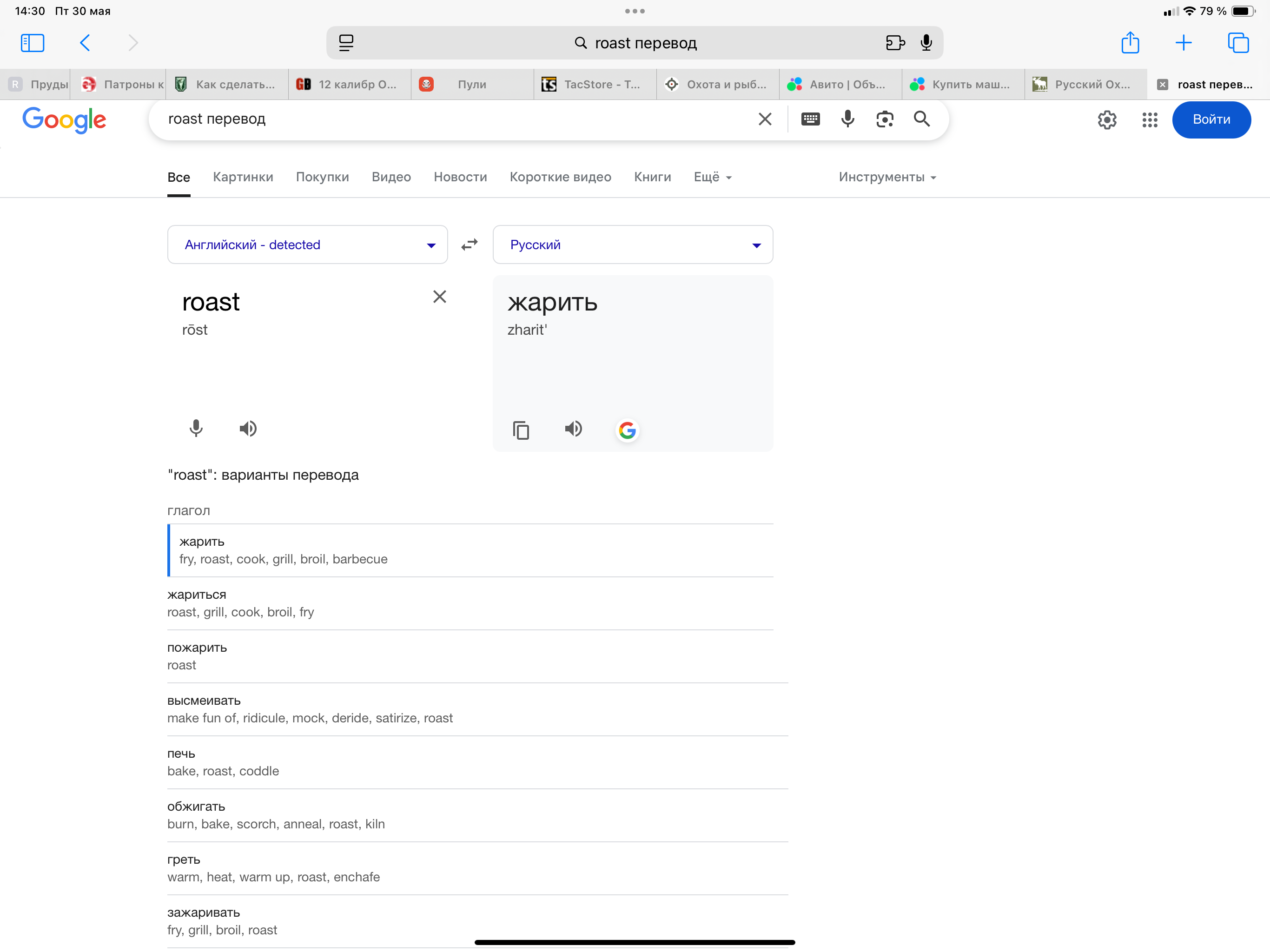Click the Google search query field

(x=448, y=119)
